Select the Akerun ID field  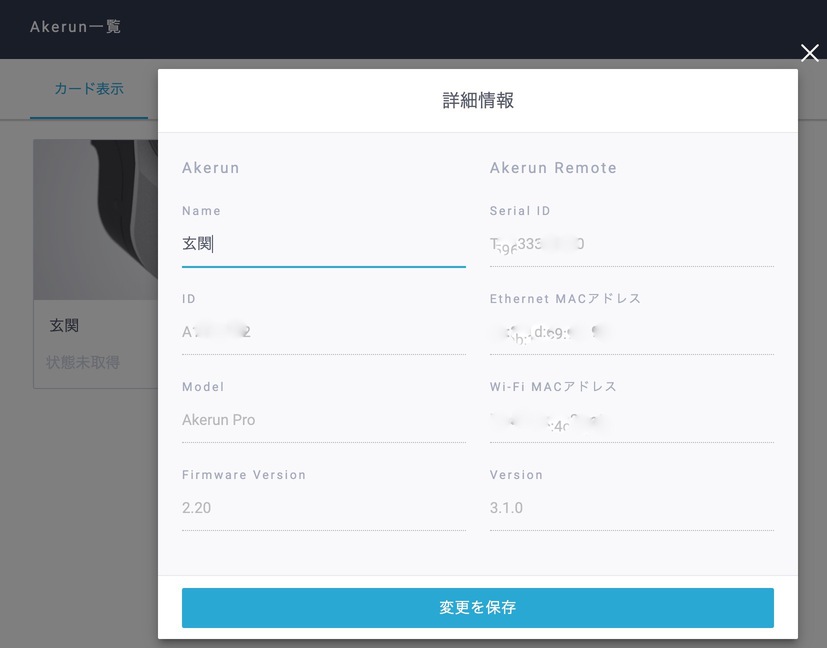click(323, 332)
